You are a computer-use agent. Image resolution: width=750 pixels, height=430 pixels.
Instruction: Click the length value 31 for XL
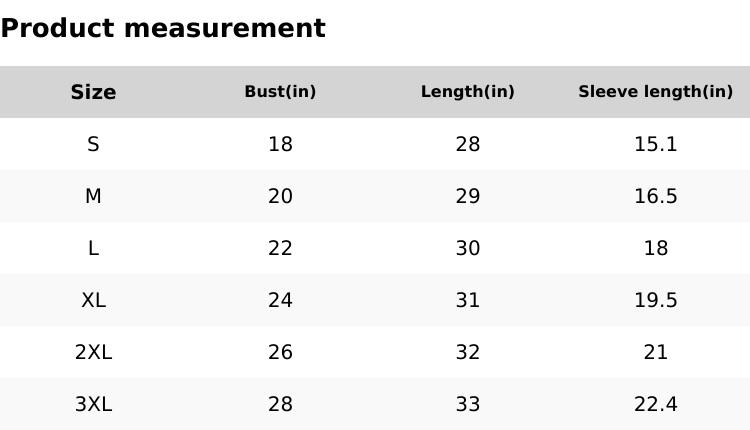(x=468, y=300)
